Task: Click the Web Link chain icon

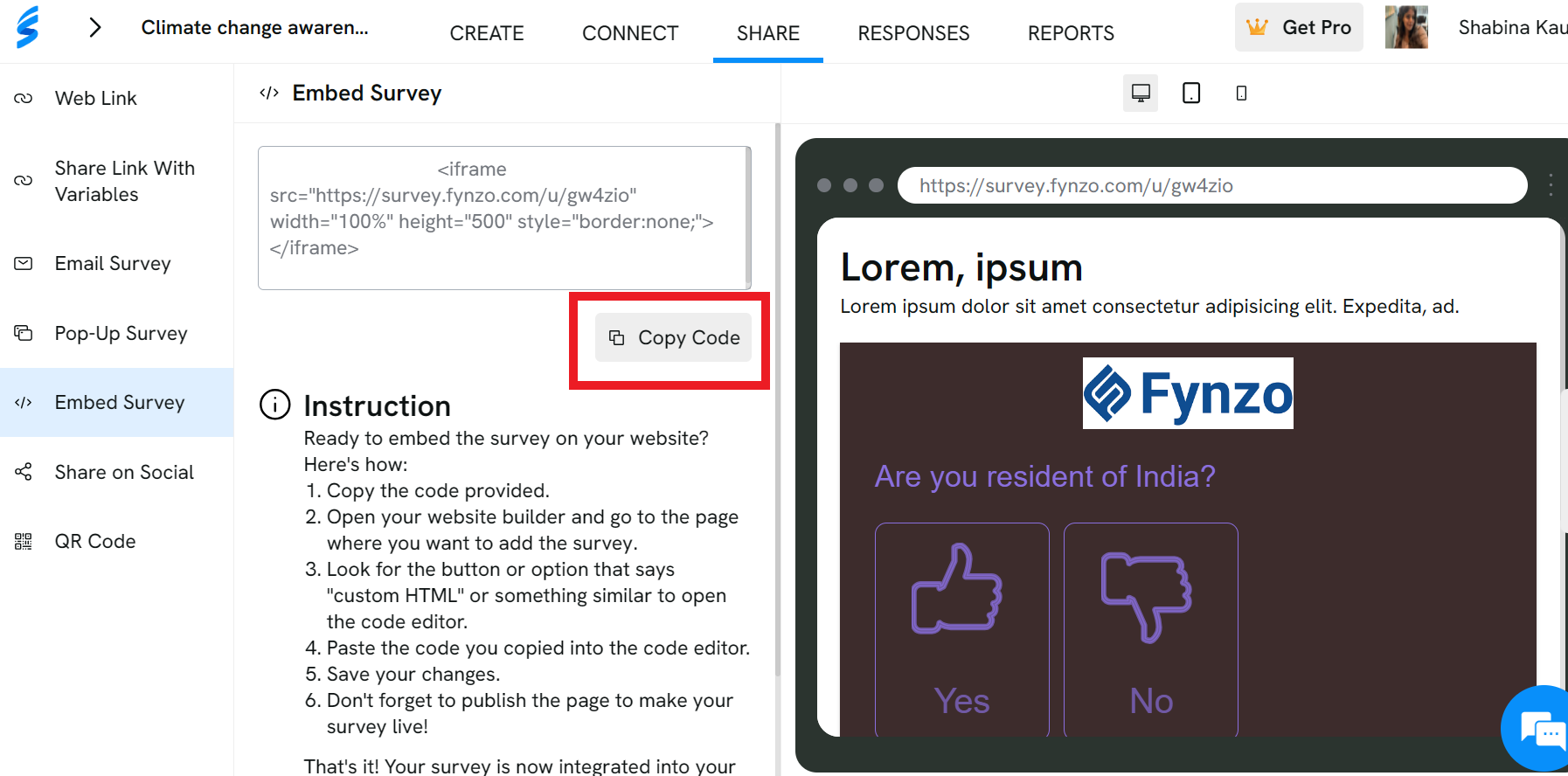Action: (24, 99)
